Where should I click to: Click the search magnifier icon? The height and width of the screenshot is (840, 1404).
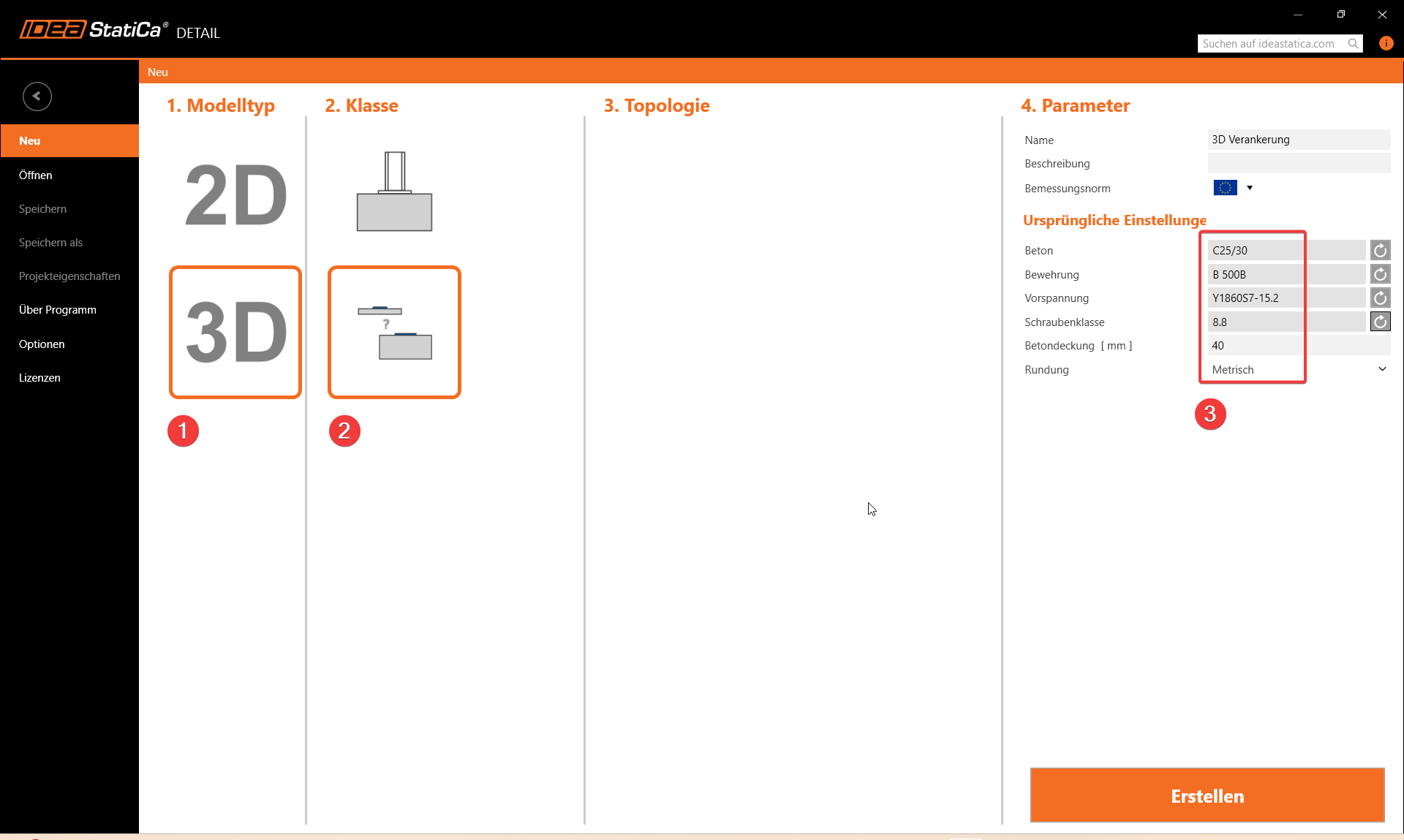click(x=1354, y=44)
